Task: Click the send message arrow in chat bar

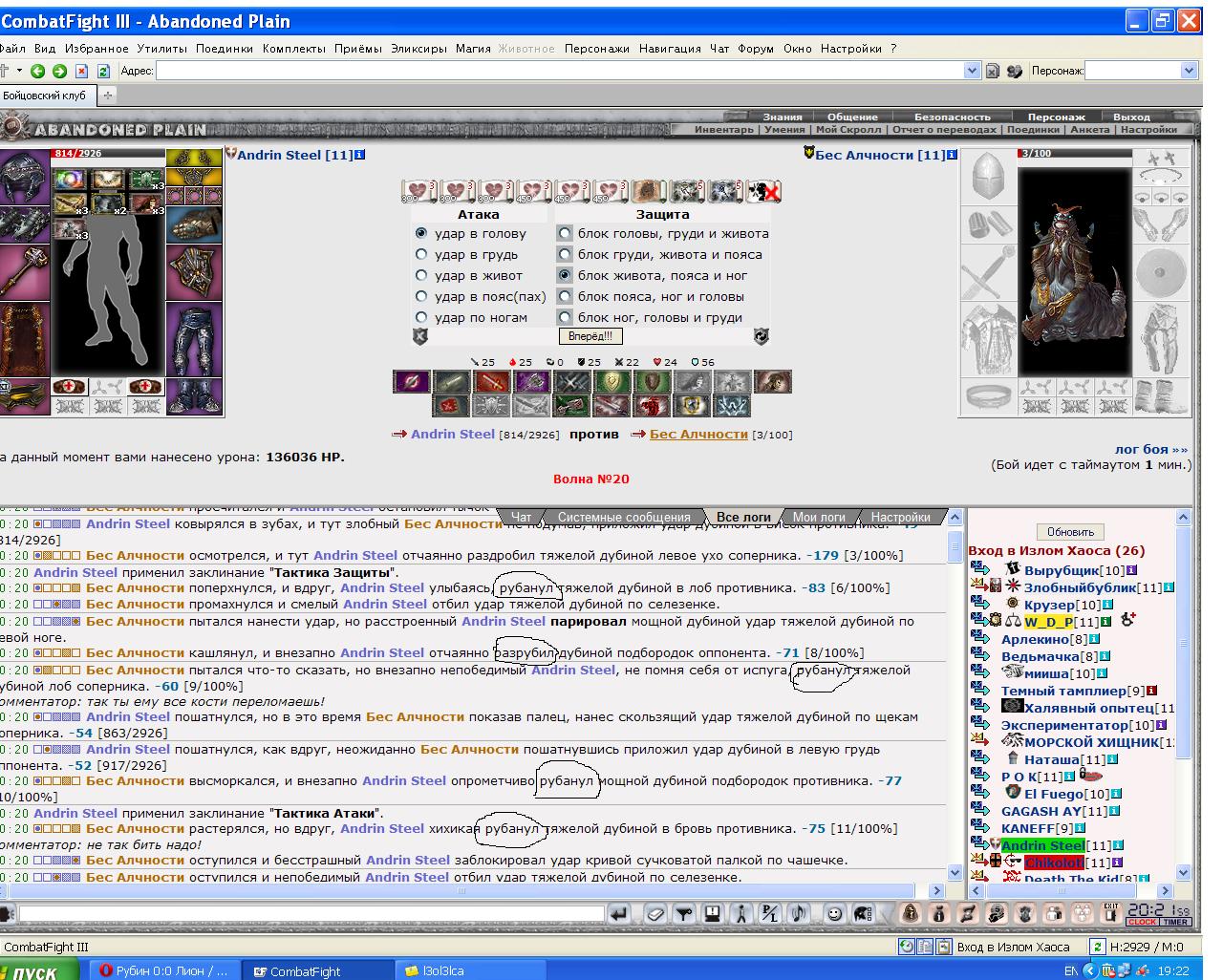Action: 619,914
